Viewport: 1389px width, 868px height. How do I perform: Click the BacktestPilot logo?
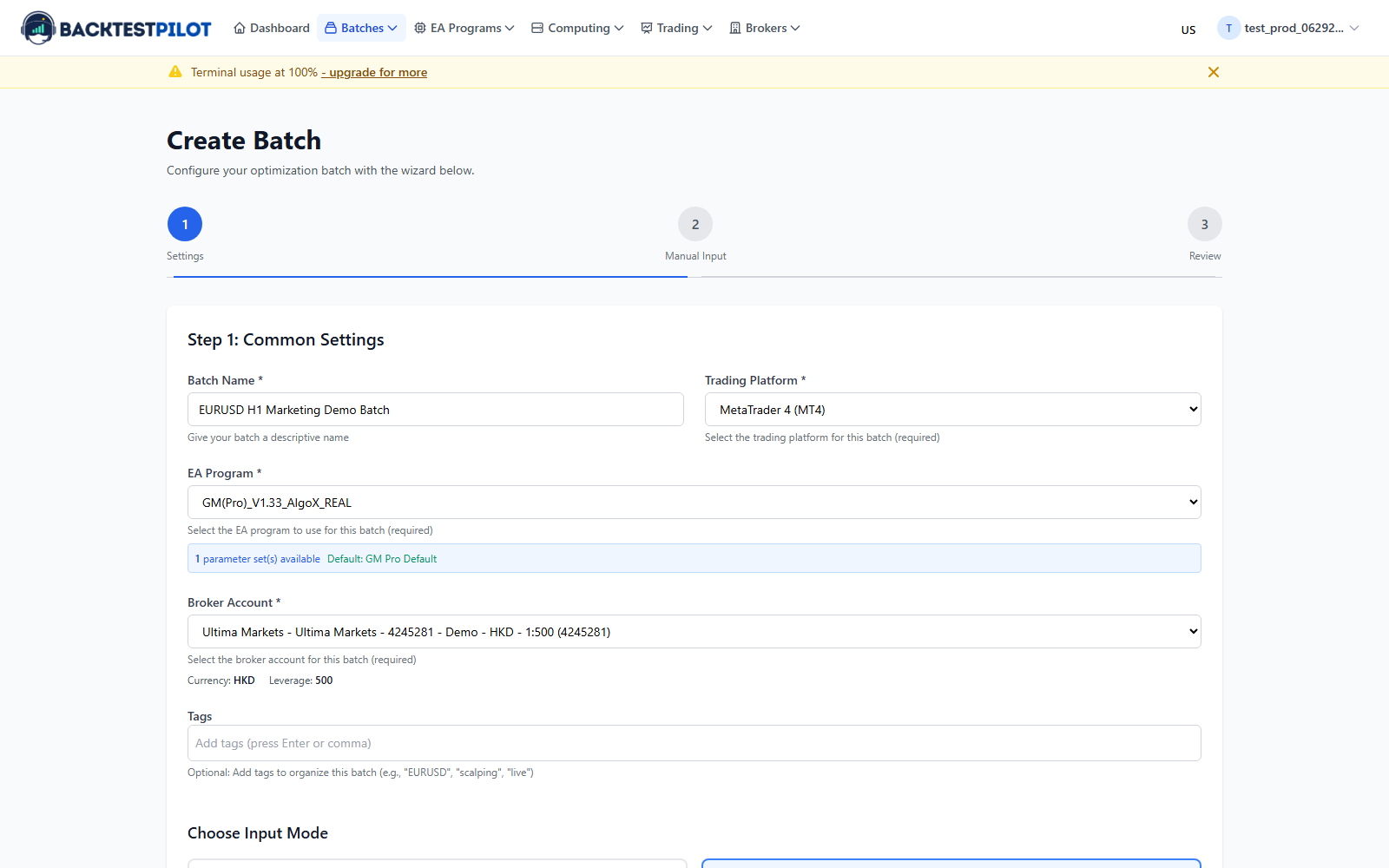pos(116,28)
